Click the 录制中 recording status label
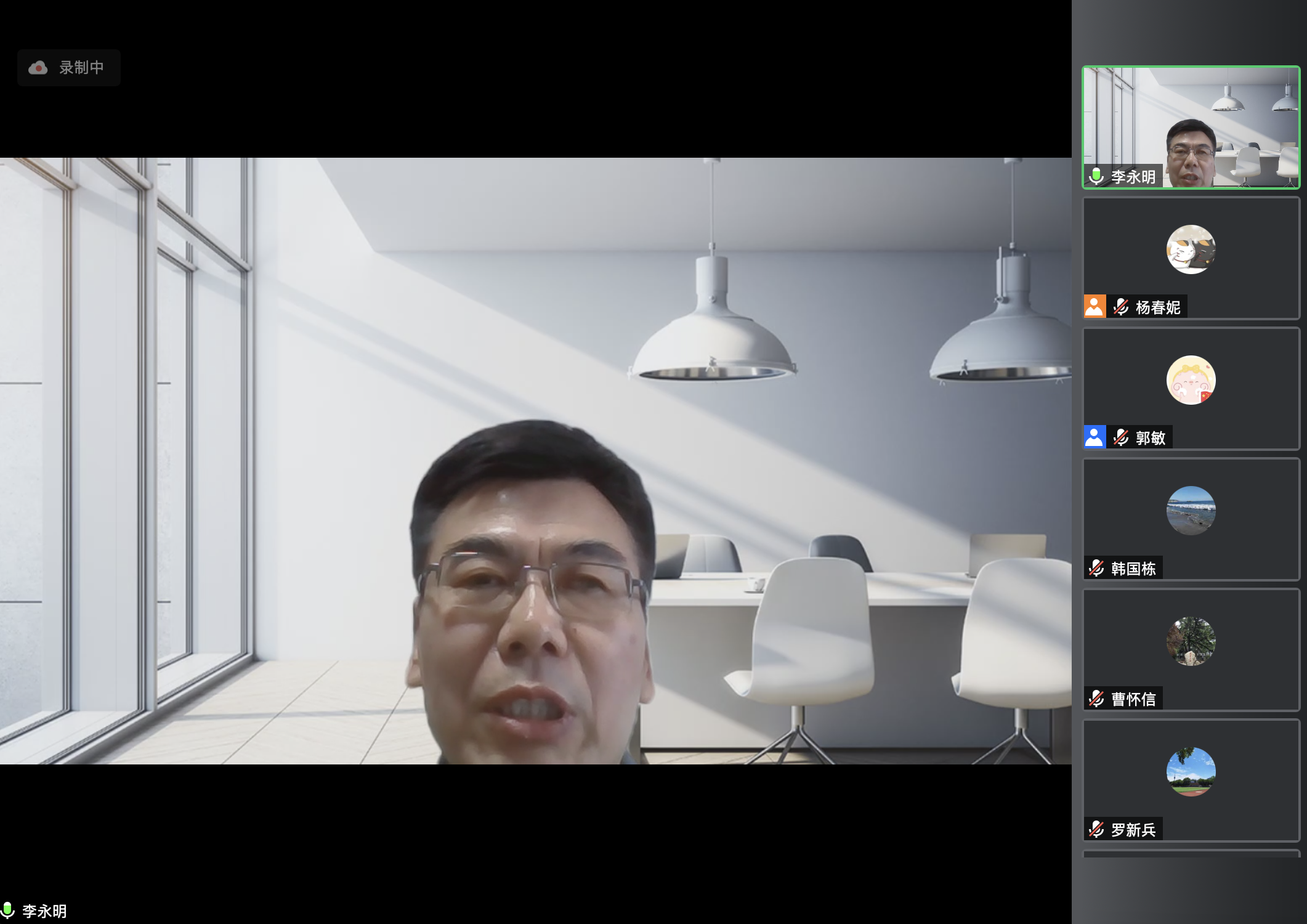The height and width of the screenshot is (924, 1307). click(x=81, y=68)
